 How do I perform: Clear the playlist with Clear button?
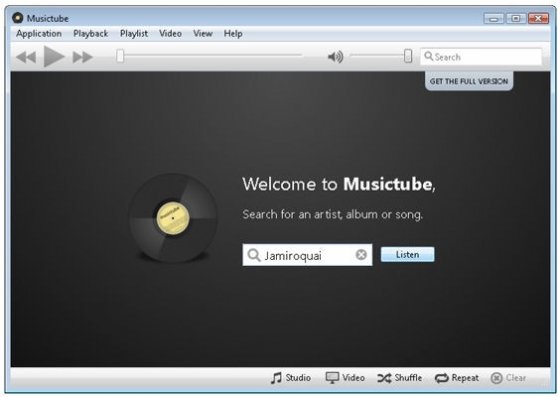[x=508, y=378]
